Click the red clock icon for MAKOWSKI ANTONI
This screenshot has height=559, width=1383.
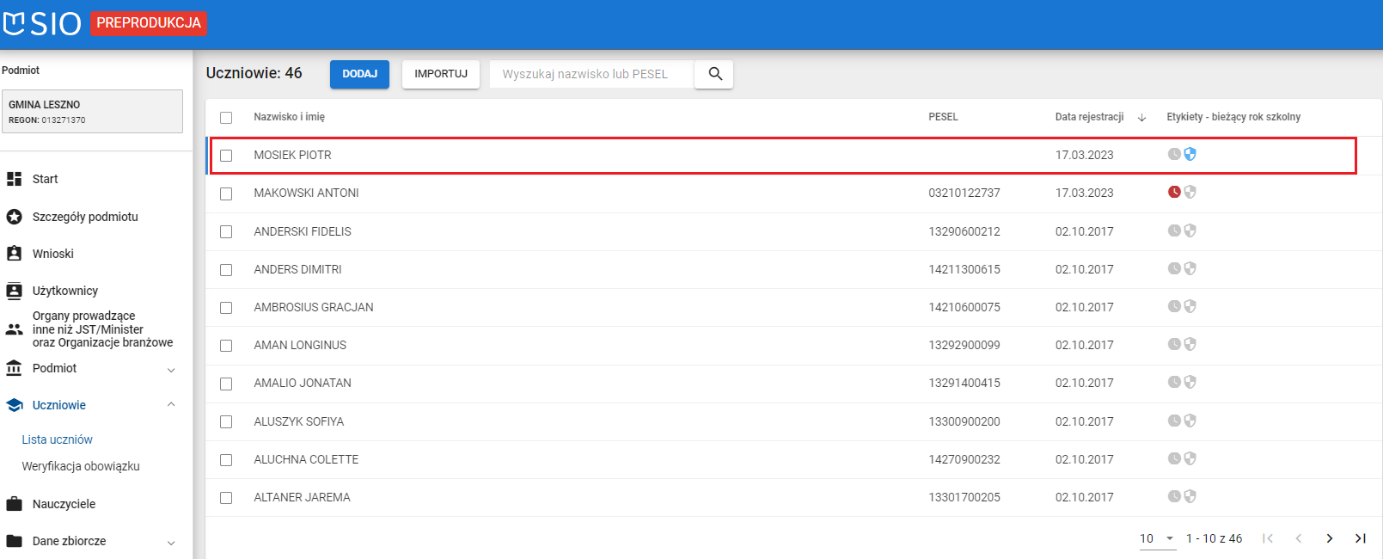point(1175,192)
